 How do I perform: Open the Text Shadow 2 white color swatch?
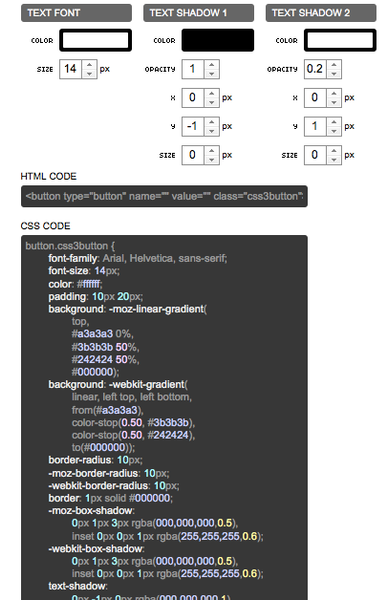(x=340, y=40)
